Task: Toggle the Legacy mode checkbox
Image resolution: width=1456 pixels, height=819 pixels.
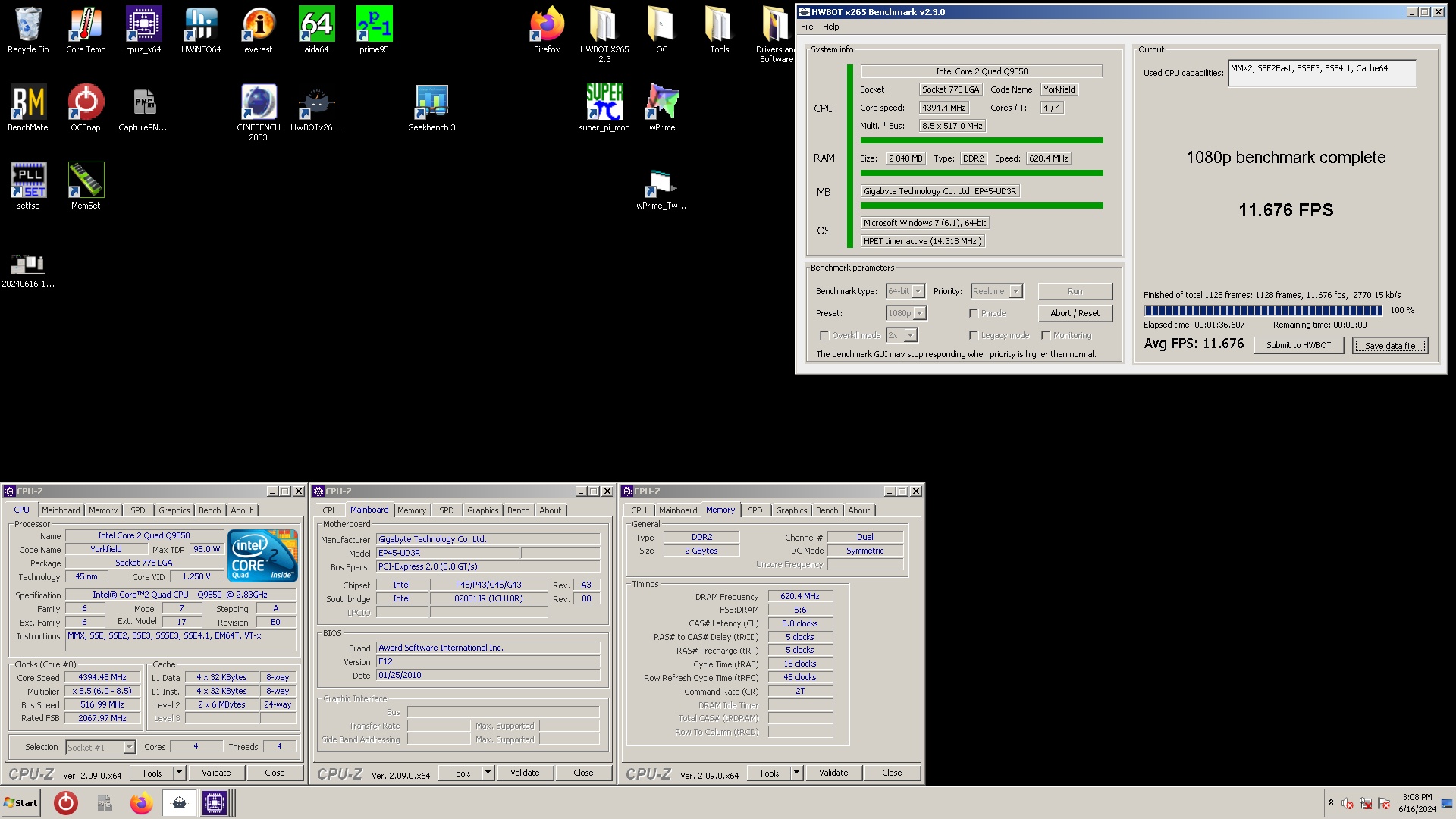Action: [x=974, y=335]
